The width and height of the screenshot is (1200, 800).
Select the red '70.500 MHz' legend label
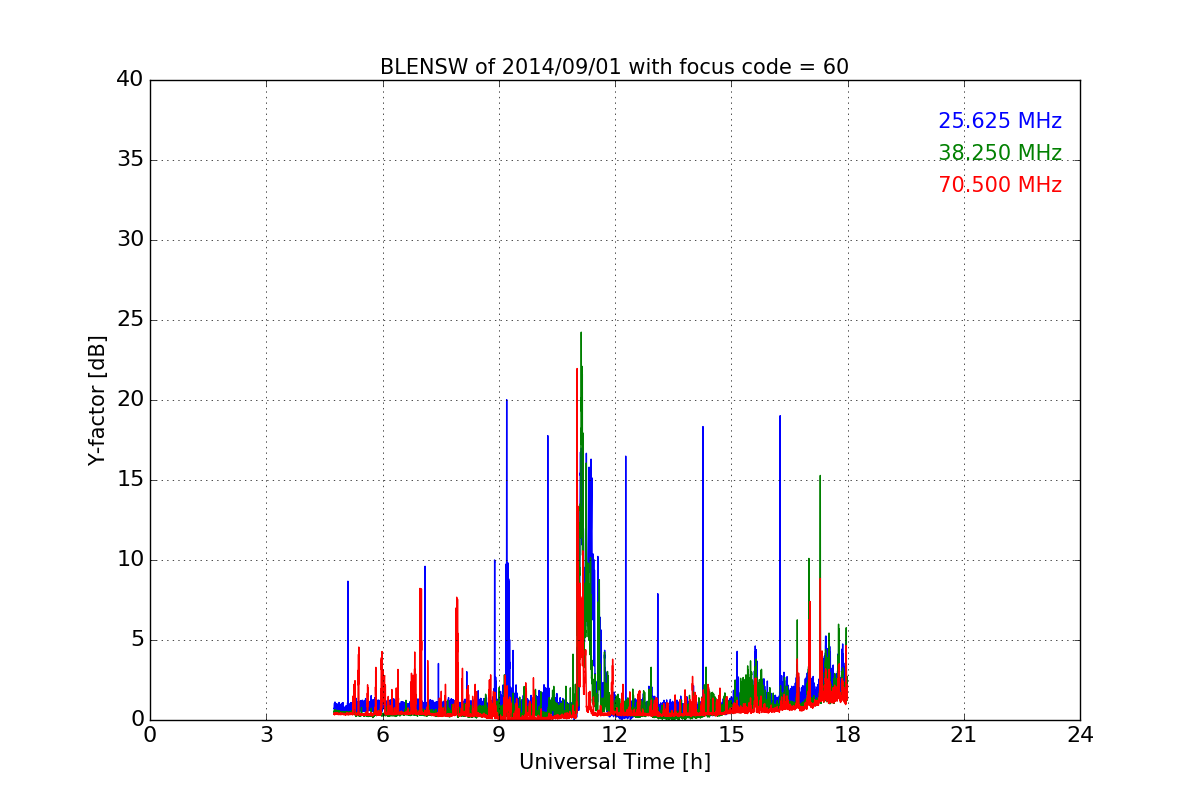(x=1000, y=185)
